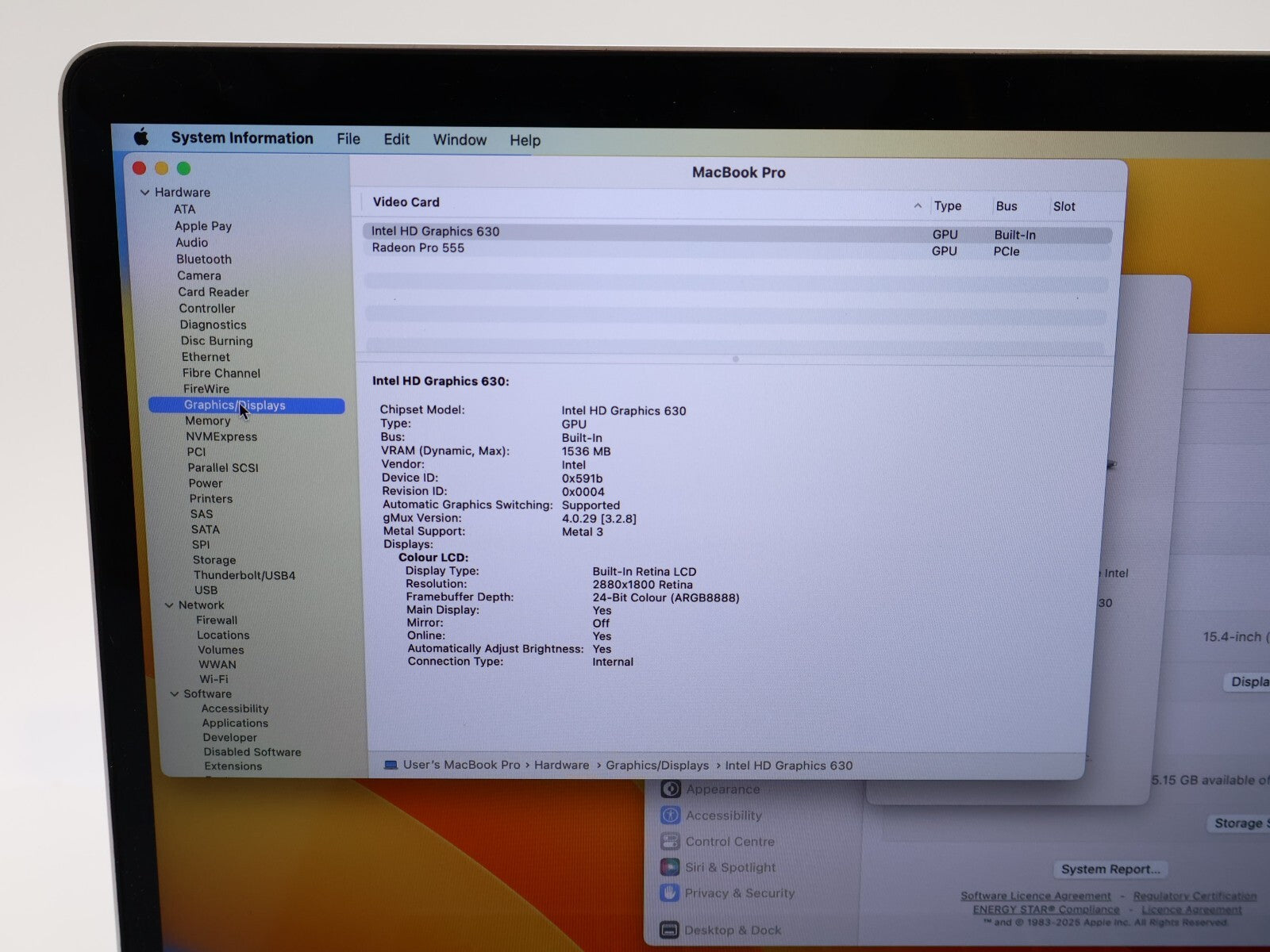Click Hardware in the path bar

pos(561,766)
